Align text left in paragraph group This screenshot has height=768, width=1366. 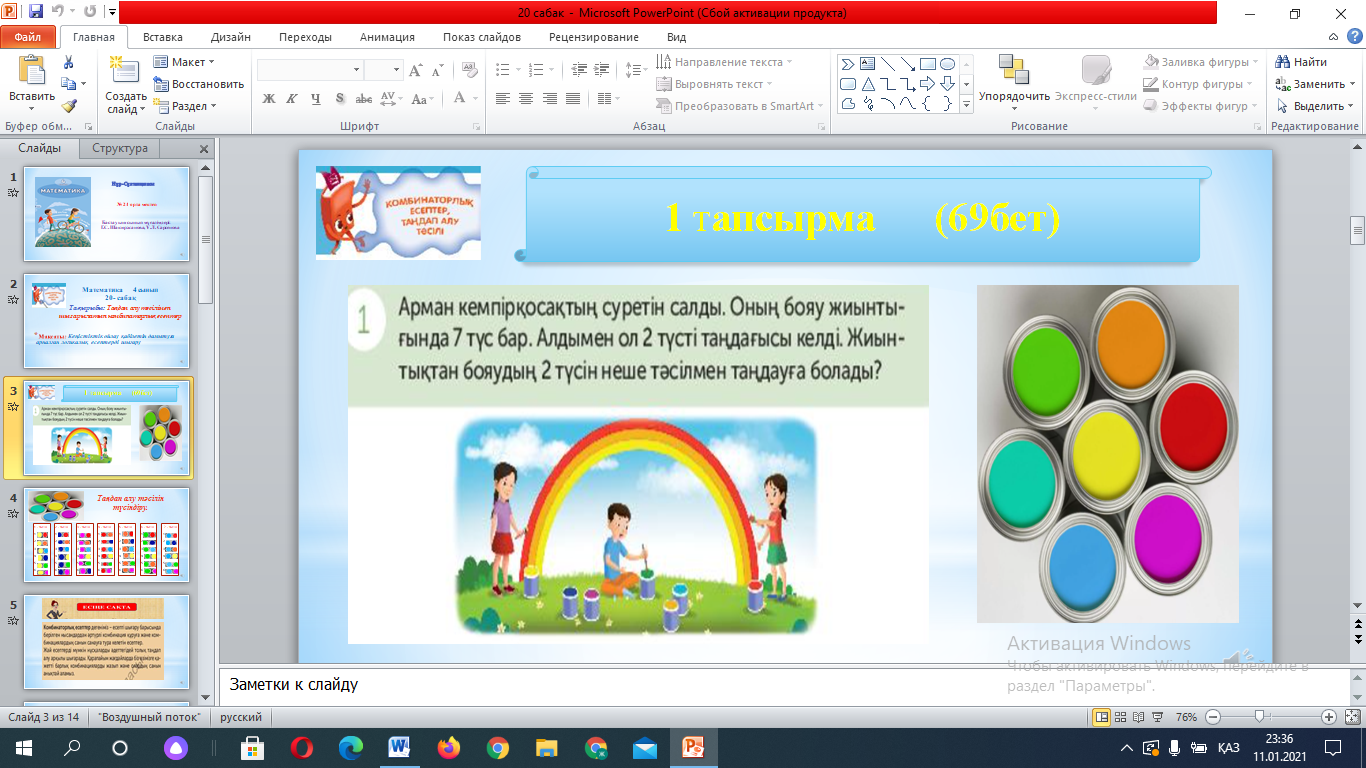coord(503,98)
